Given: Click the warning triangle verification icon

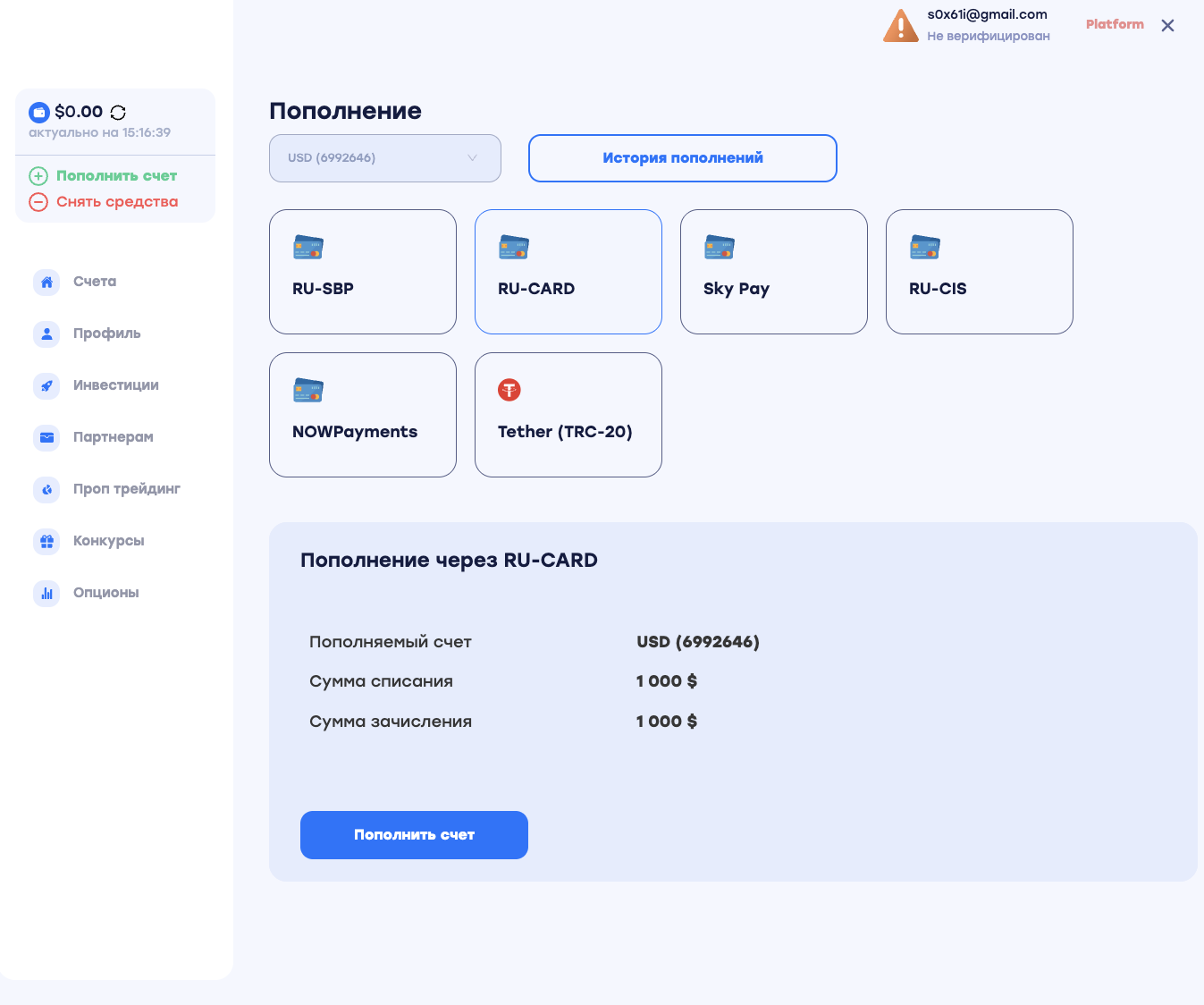Looking at the screenshot, I should click(900, 26).
